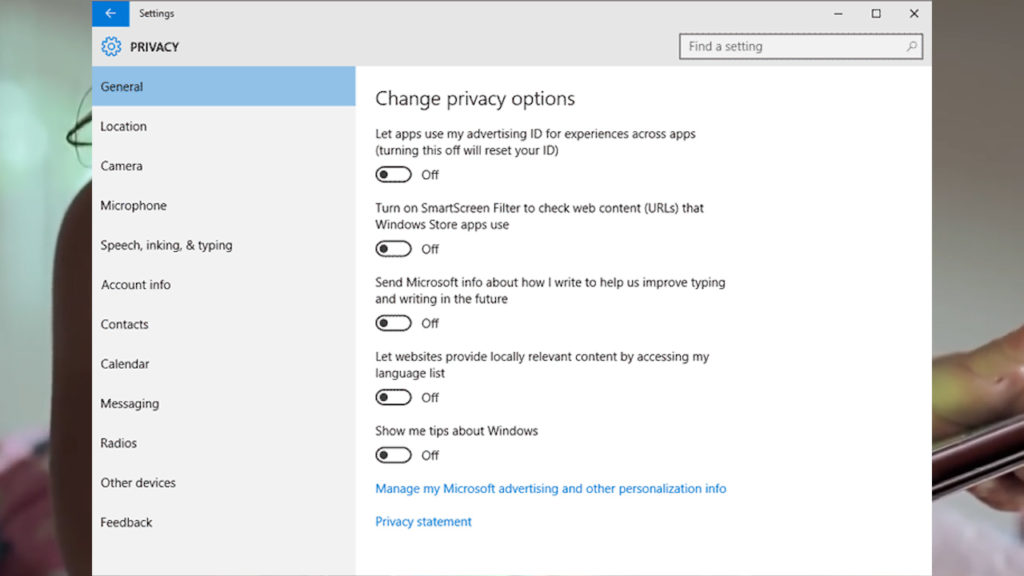1024x576 pixels.
Task: Select the General privacy category
Action: (223, 86)
